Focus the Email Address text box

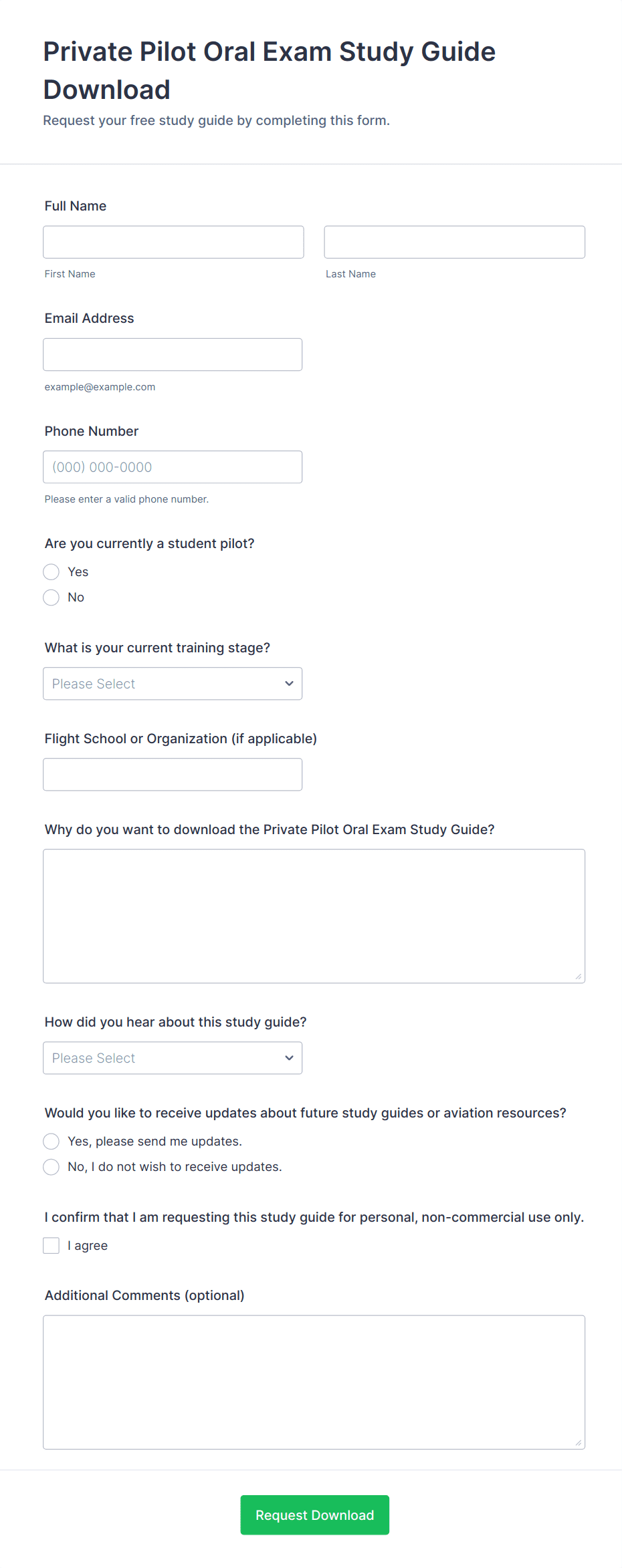click(x=173, y=354)
